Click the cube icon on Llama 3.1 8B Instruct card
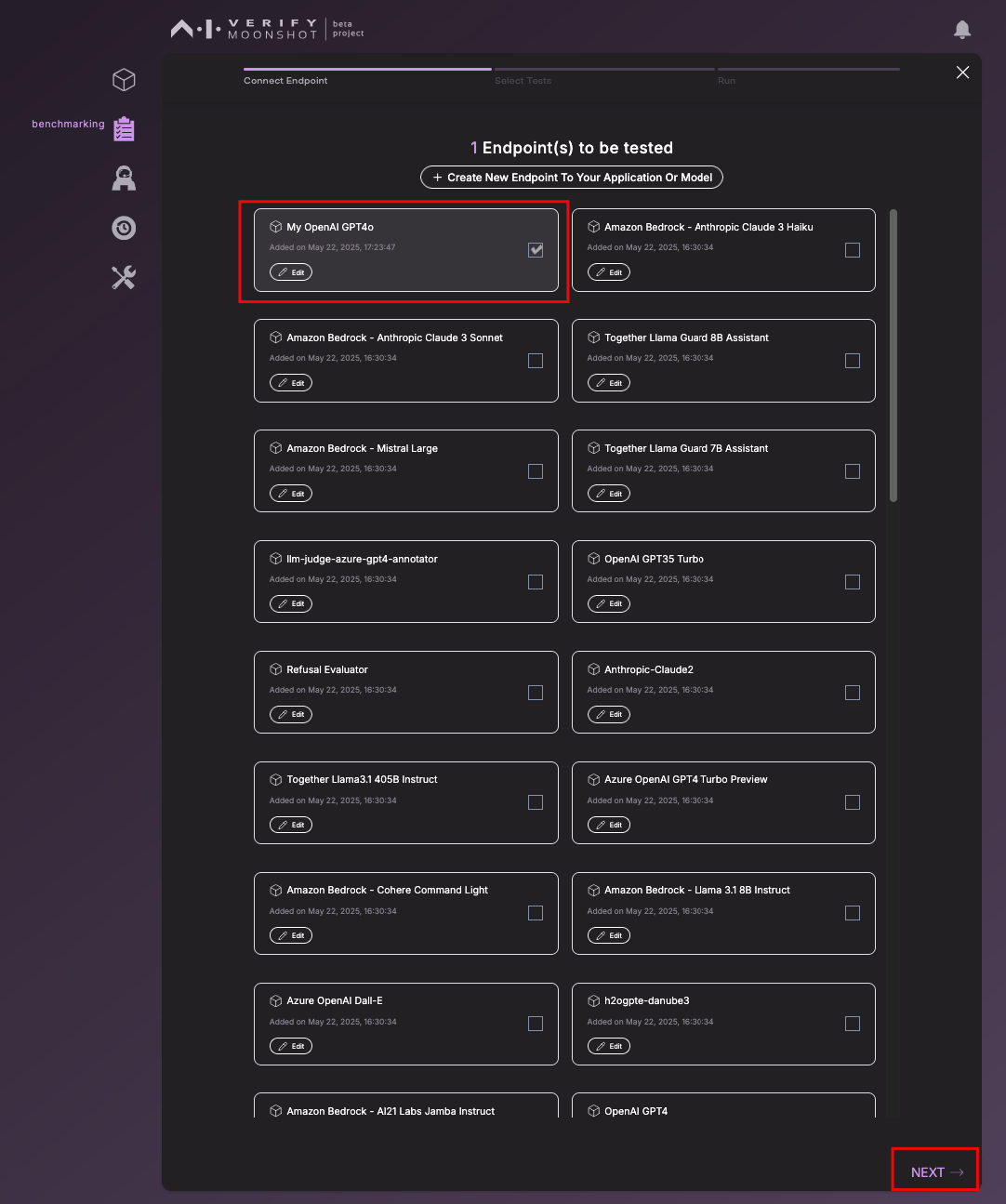The height and width of the screenshot is (1204, 1006). (x=594, y=890)
